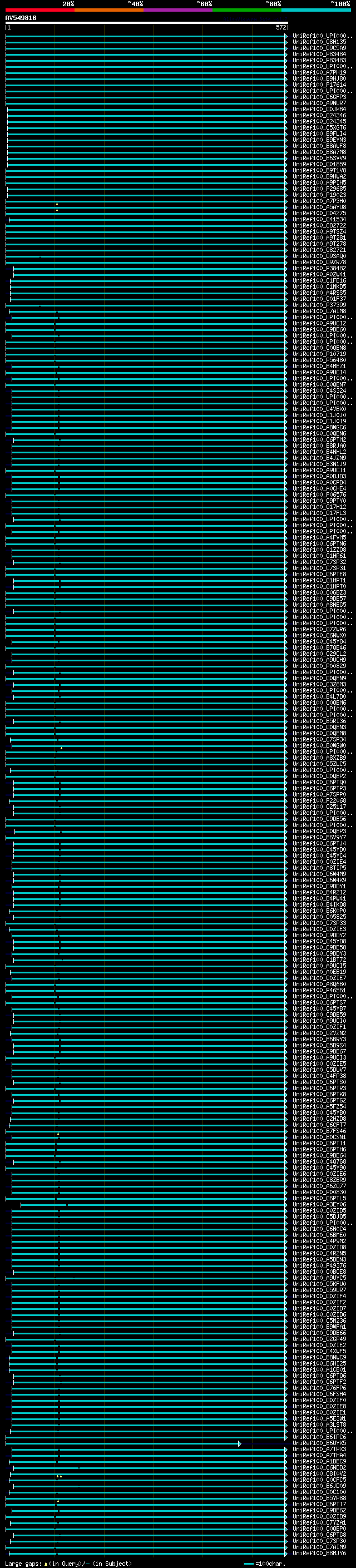Select hit label UniRef100_Q9C5A9
Screen dimensions: 356x1568
pyautogui.click(x=319, y=48)
